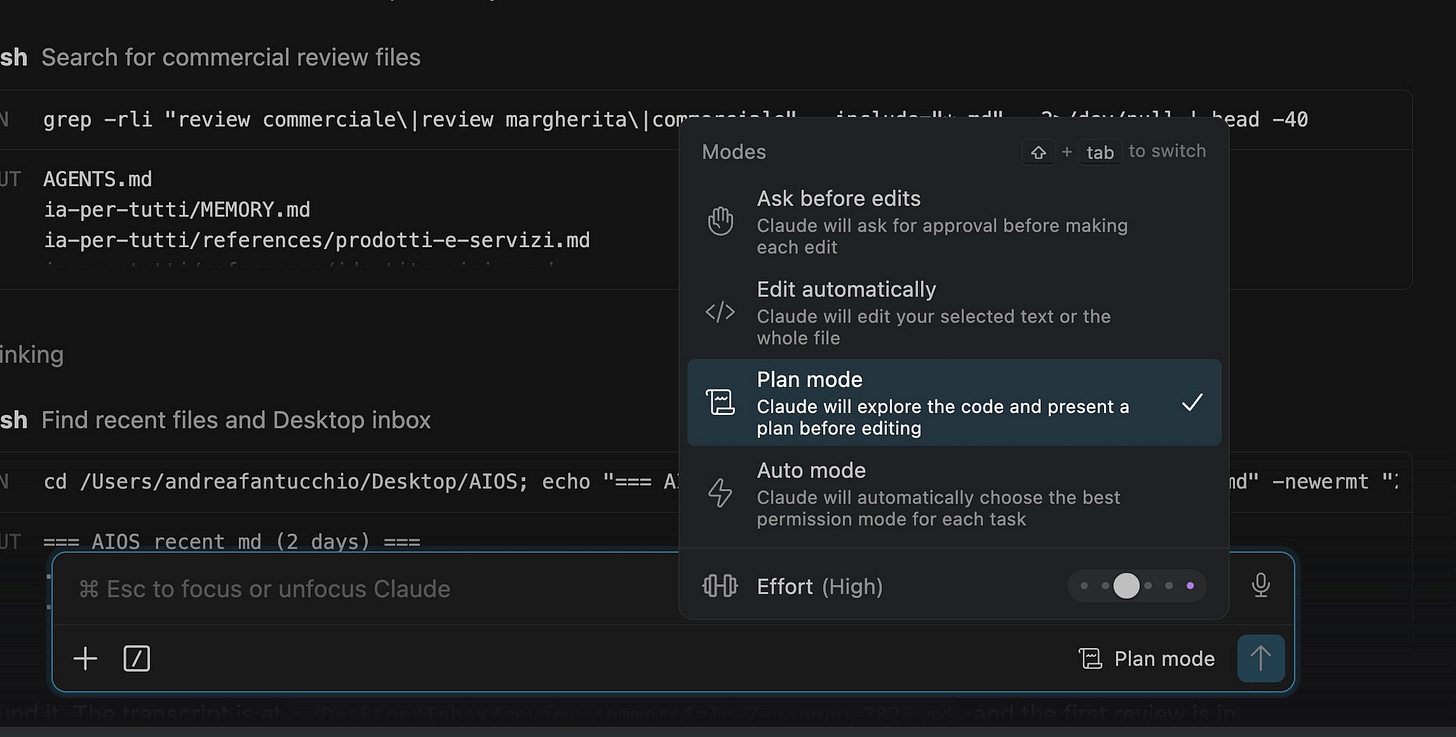Open the slash commands icon
The height and width of the screenshot is (737, 1456).
137,658
